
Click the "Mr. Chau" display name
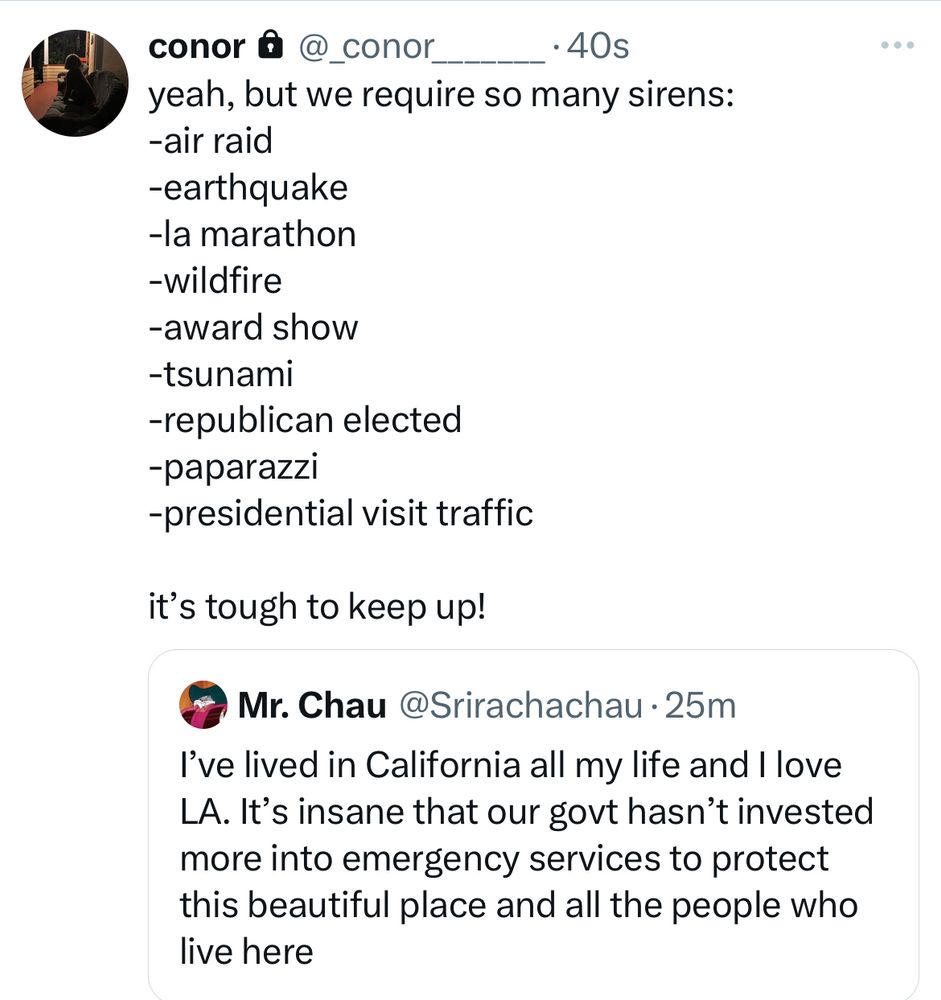tap(312, 706)
